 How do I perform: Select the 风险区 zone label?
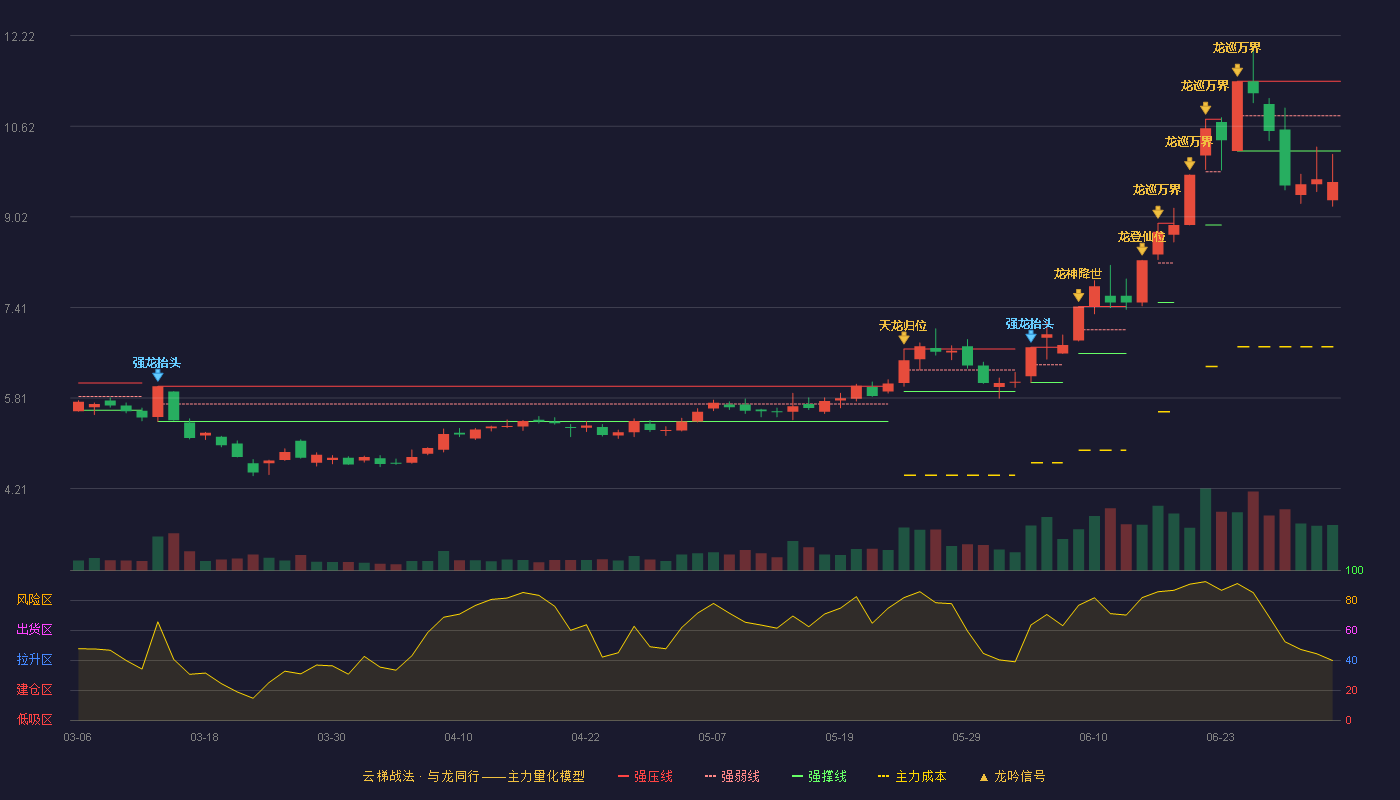click(34, 600)
